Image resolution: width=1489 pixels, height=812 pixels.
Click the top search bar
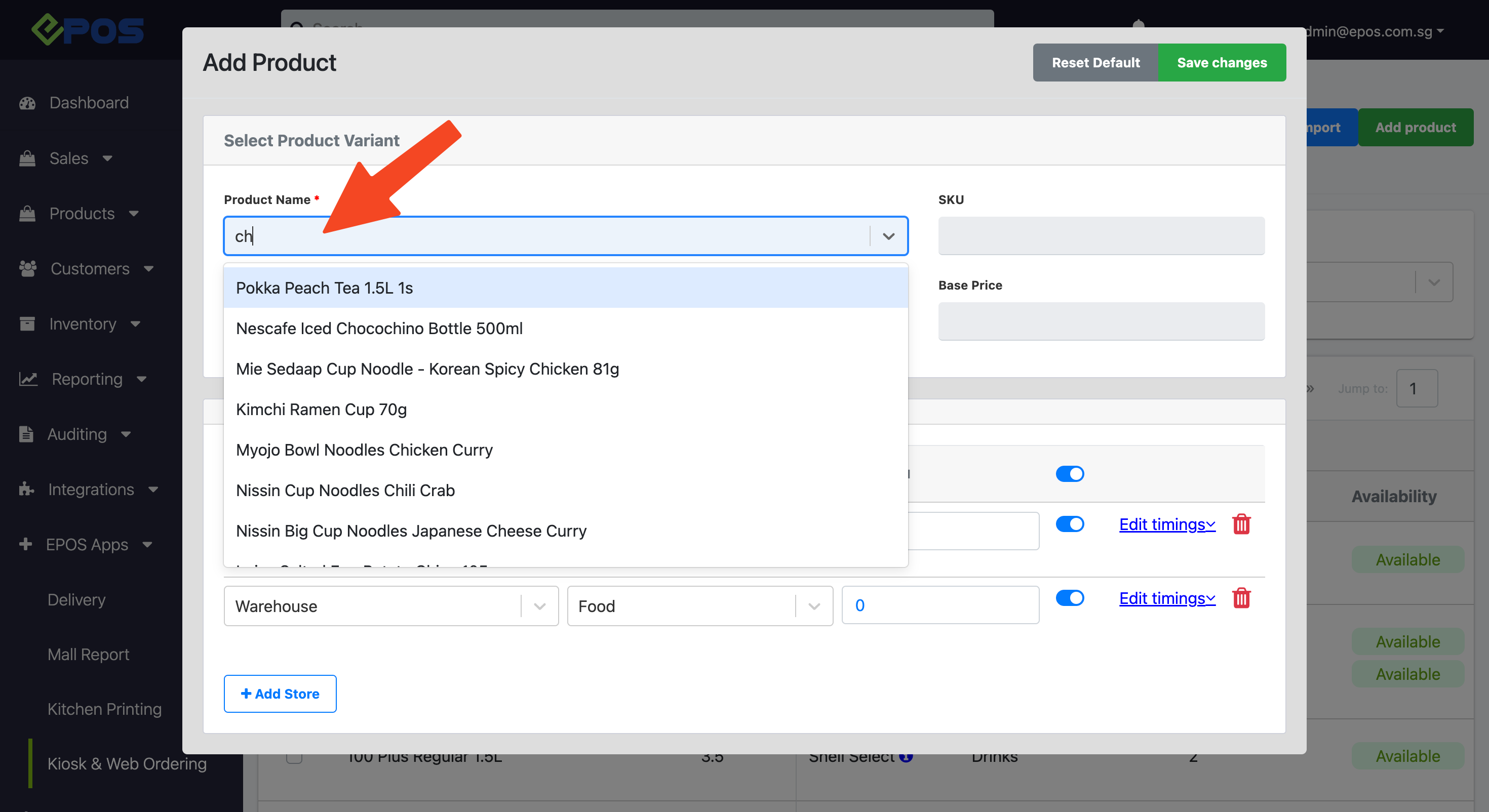point(637,19)
